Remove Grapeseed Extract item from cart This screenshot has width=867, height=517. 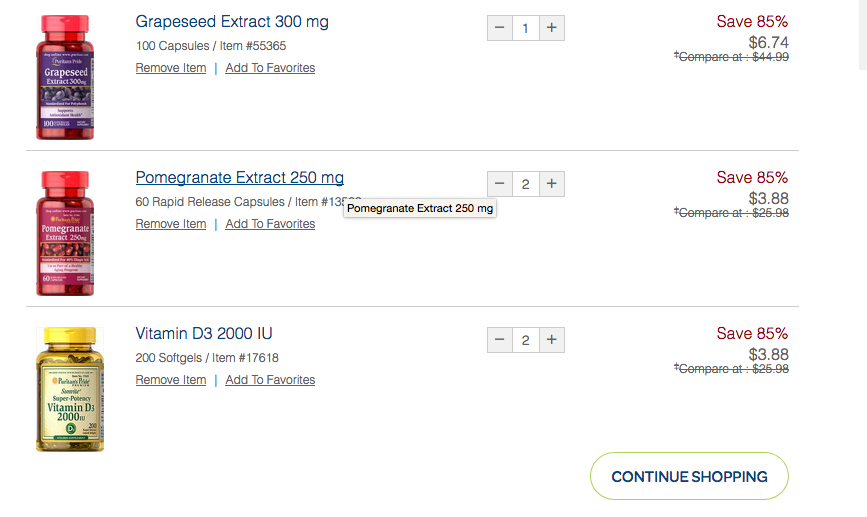(x=171, y=68)
